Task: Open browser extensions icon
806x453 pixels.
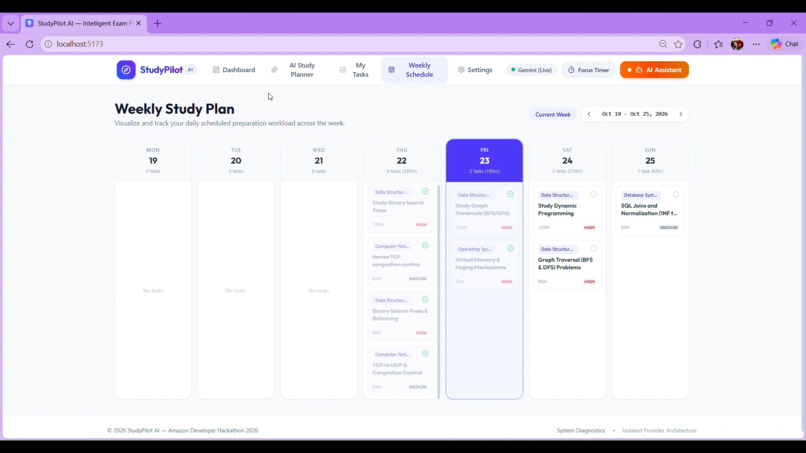Action: (x=698, y=44)
